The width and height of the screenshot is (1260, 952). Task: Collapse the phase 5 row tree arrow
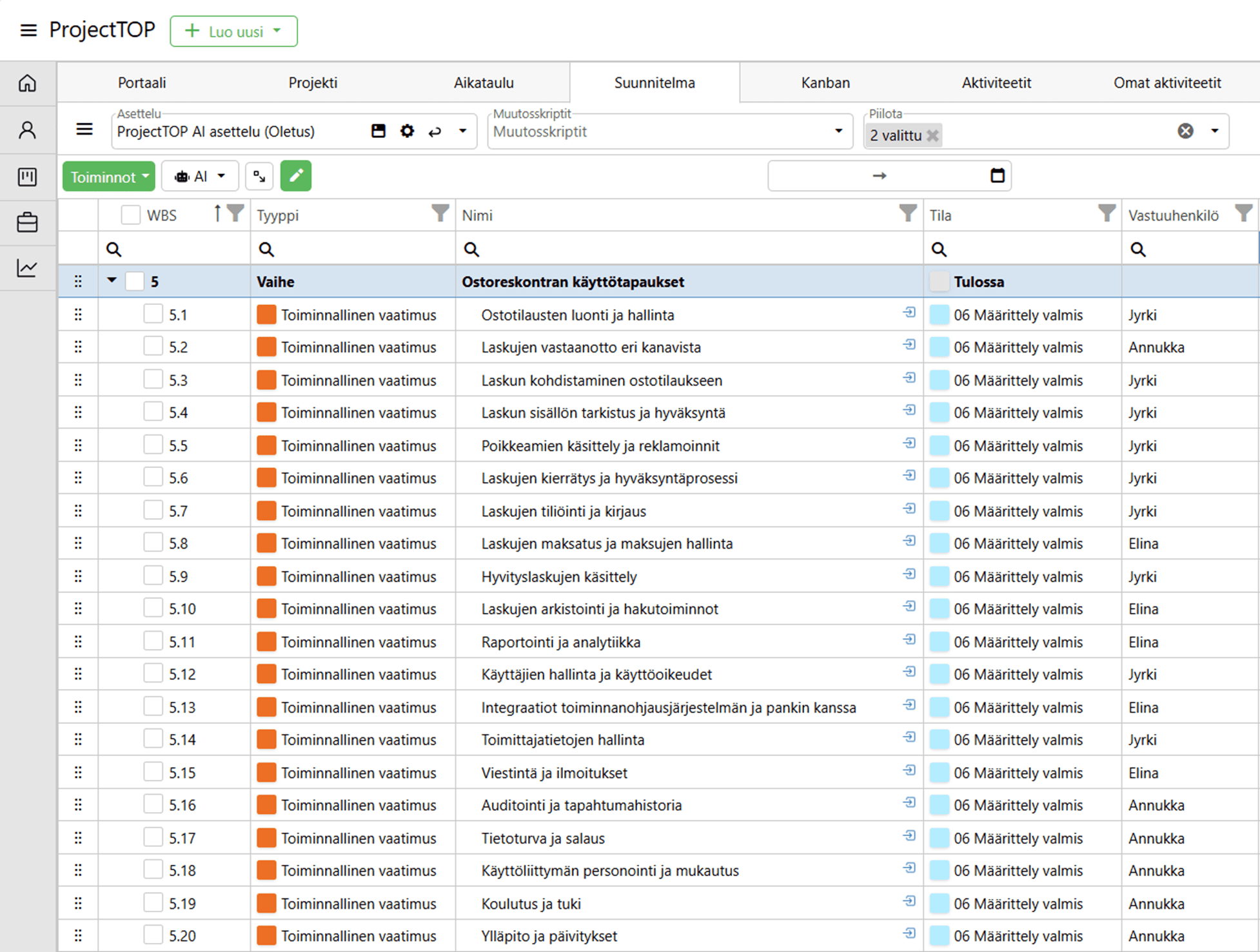pos(112,280)
